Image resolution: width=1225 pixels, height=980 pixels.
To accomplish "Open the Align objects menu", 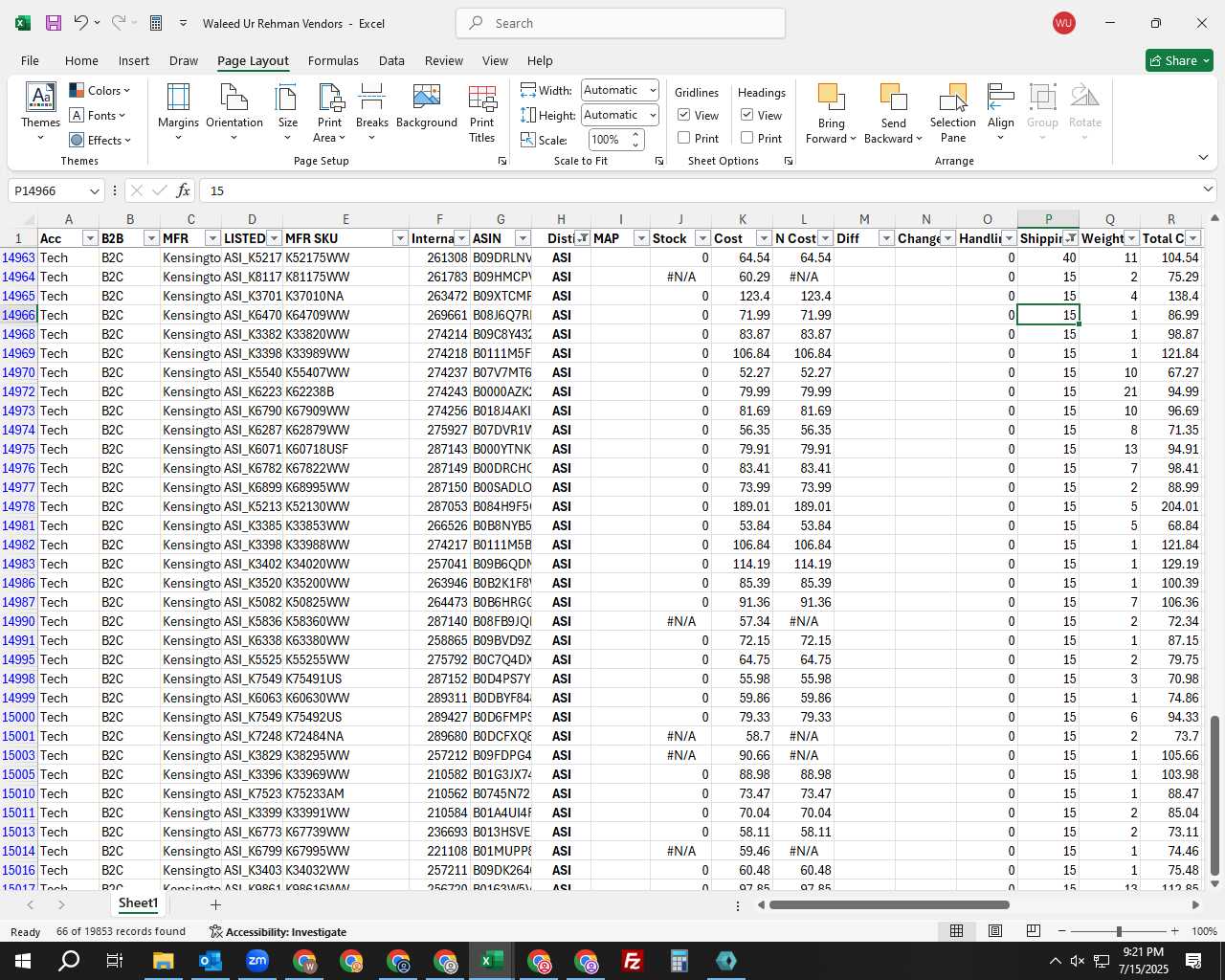I will pos(1001,113).
